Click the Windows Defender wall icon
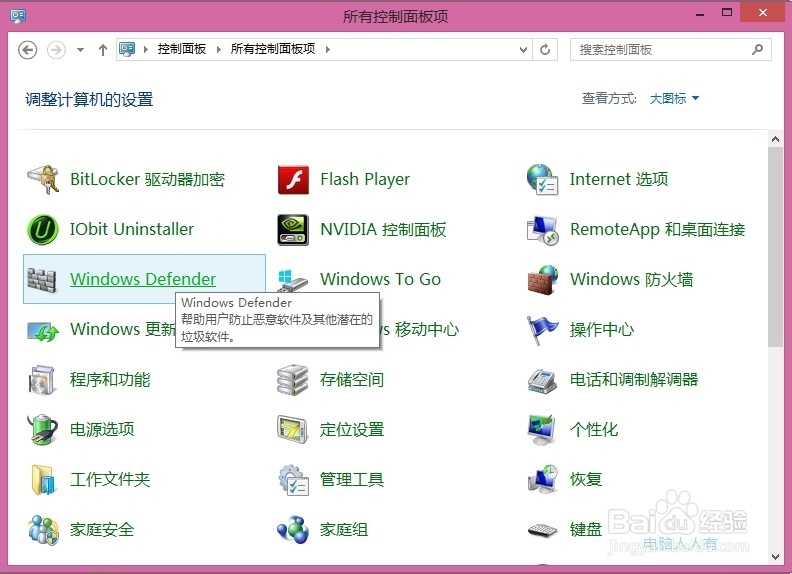The height and width of the screenshot is (574, 792). point(42,279)
